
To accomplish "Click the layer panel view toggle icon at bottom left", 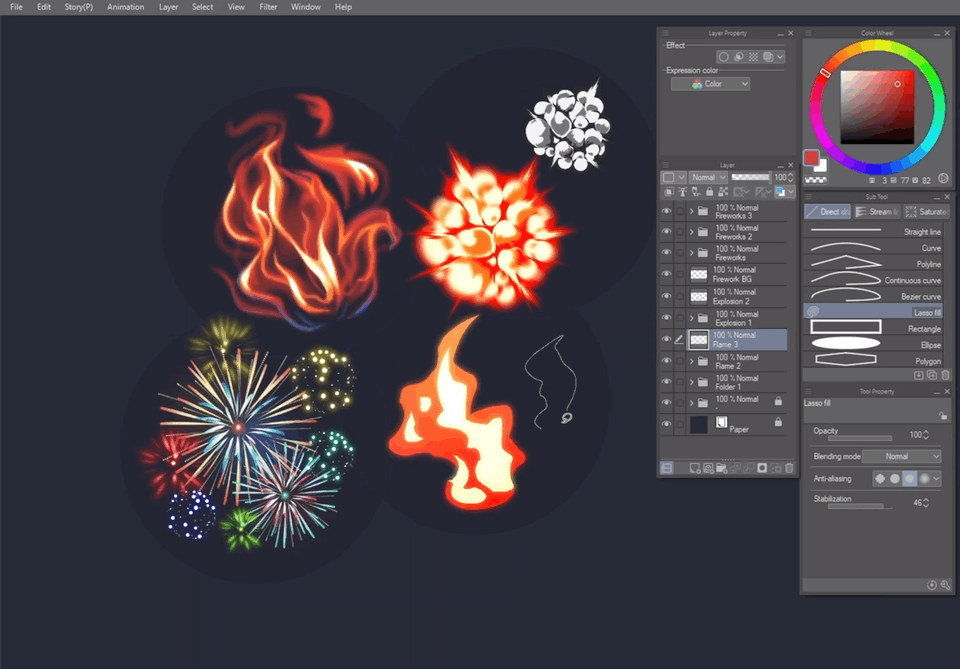I will tap(667, 468).
